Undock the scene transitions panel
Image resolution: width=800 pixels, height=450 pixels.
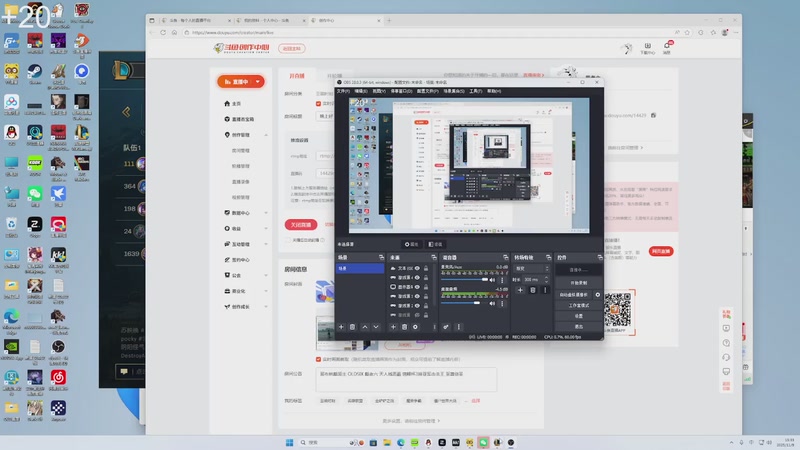pos(548,257)
